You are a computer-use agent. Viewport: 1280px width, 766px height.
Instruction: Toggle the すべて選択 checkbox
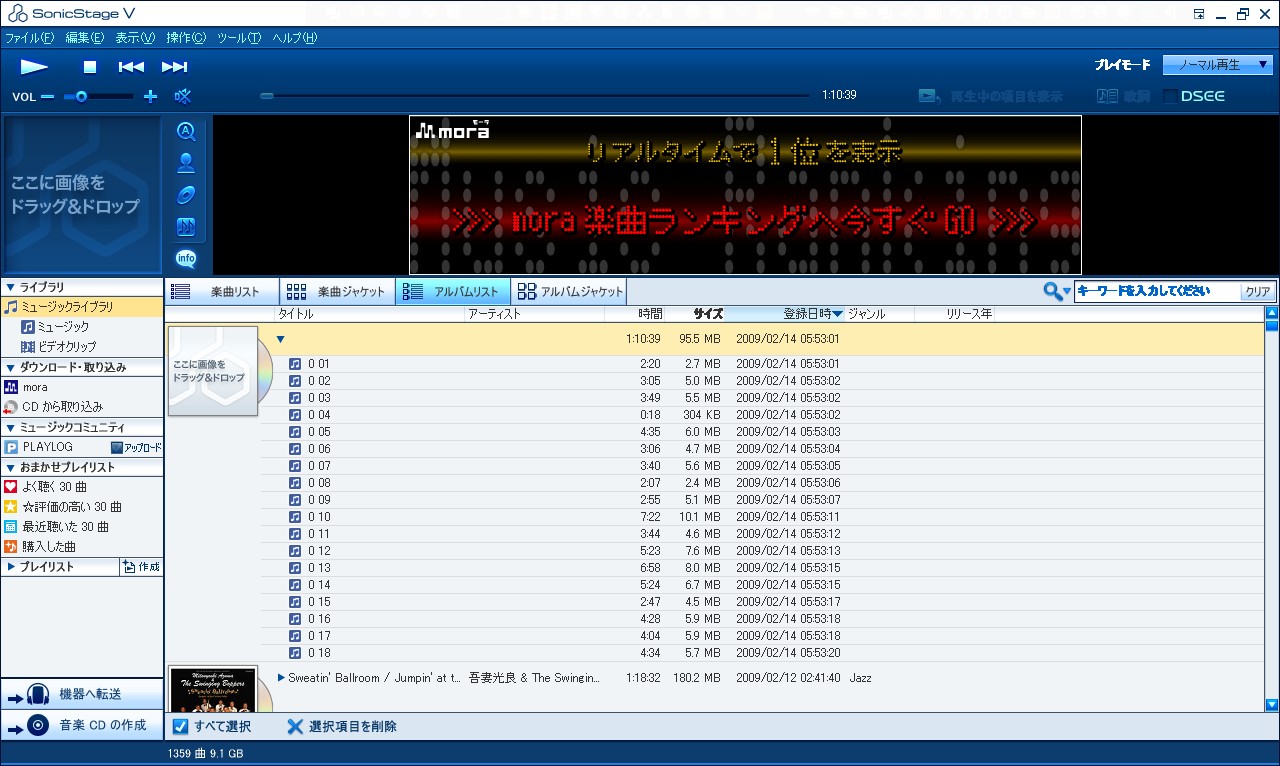point(180,727)
